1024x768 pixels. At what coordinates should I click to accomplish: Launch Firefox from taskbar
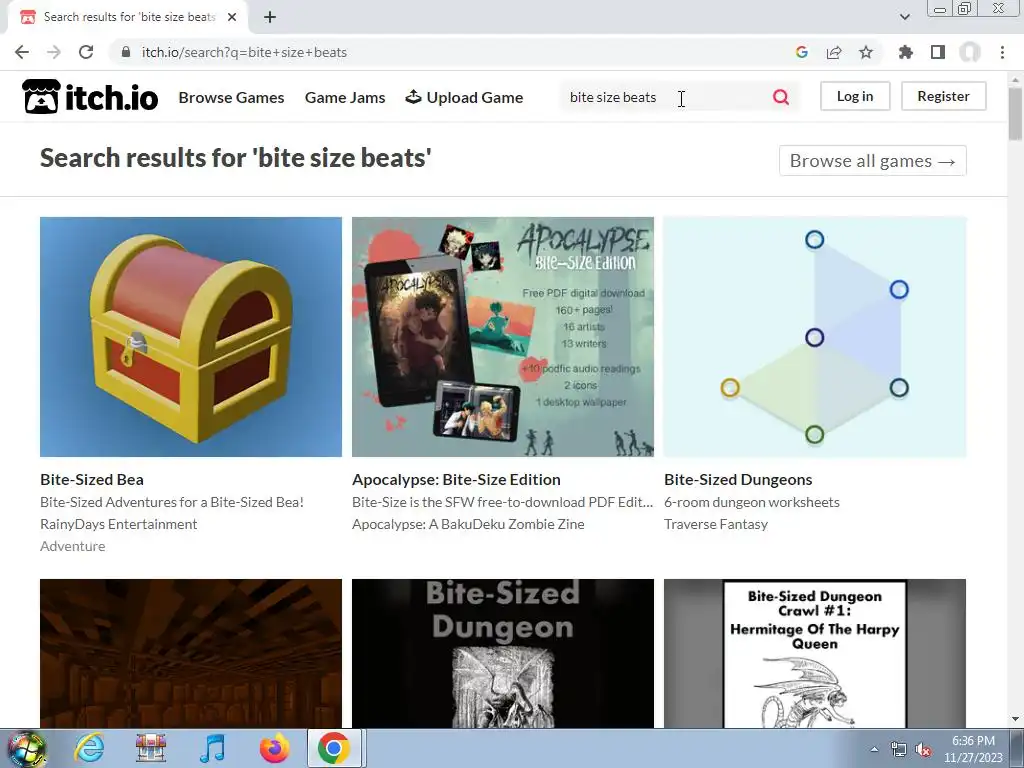(x=274, y=748)
